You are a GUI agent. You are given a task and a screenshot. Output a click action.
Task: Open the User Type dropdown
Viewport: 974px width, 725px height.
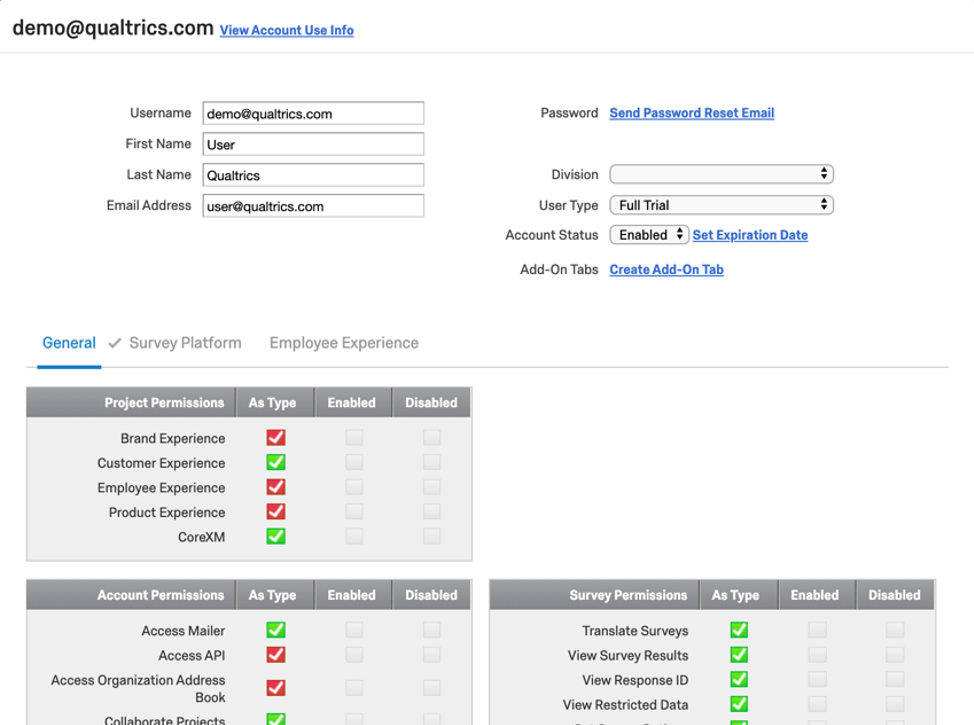pyautogui.click(x=721, y=204)
